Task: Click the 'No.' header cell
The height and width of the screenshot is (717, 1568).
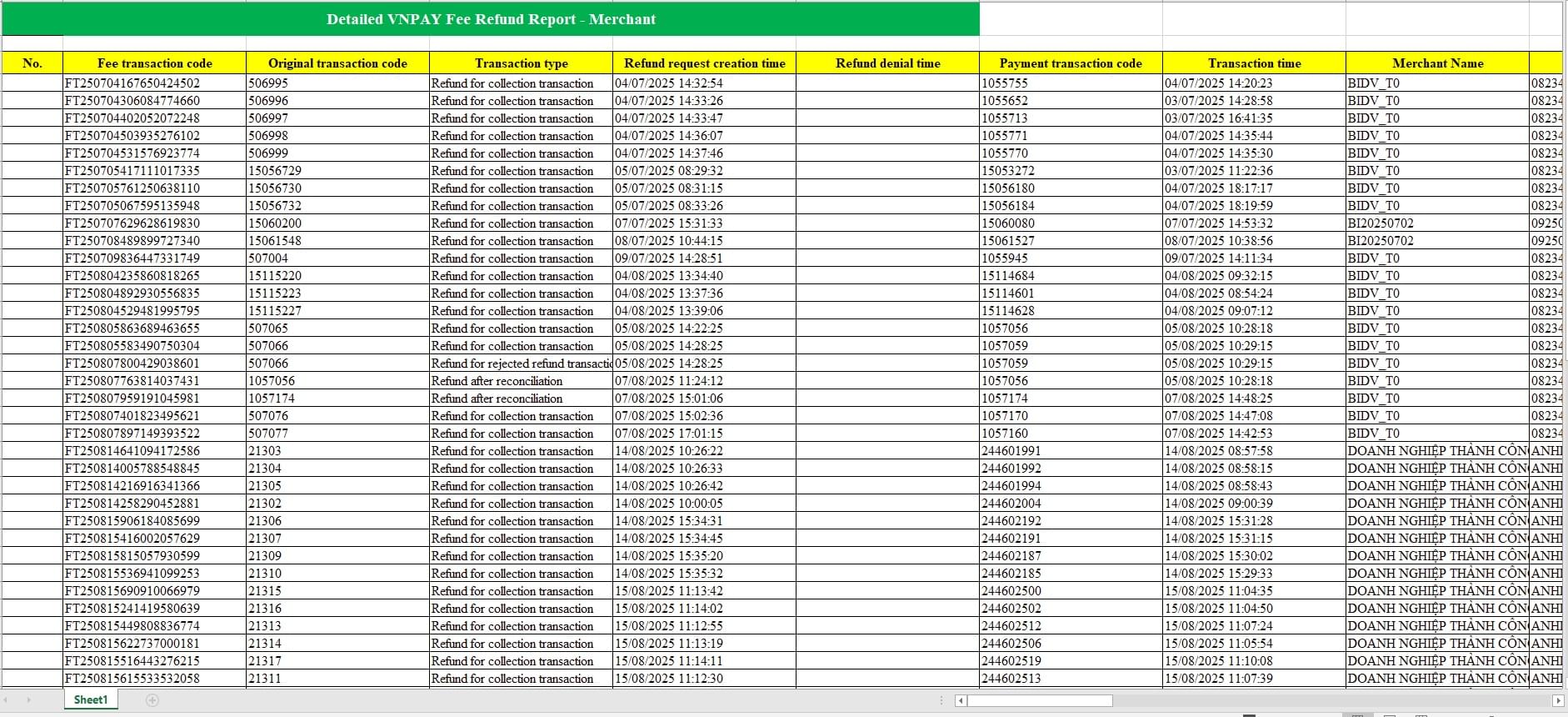Action: [32, 63]
